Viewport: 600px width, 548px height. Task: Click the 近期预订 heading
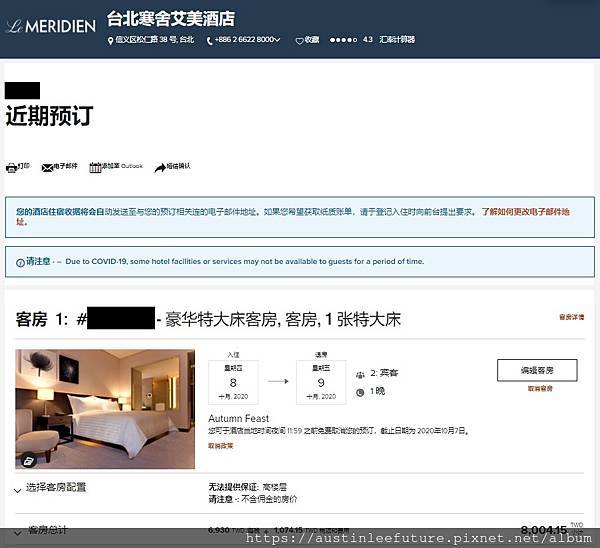(x=49, y=116)
